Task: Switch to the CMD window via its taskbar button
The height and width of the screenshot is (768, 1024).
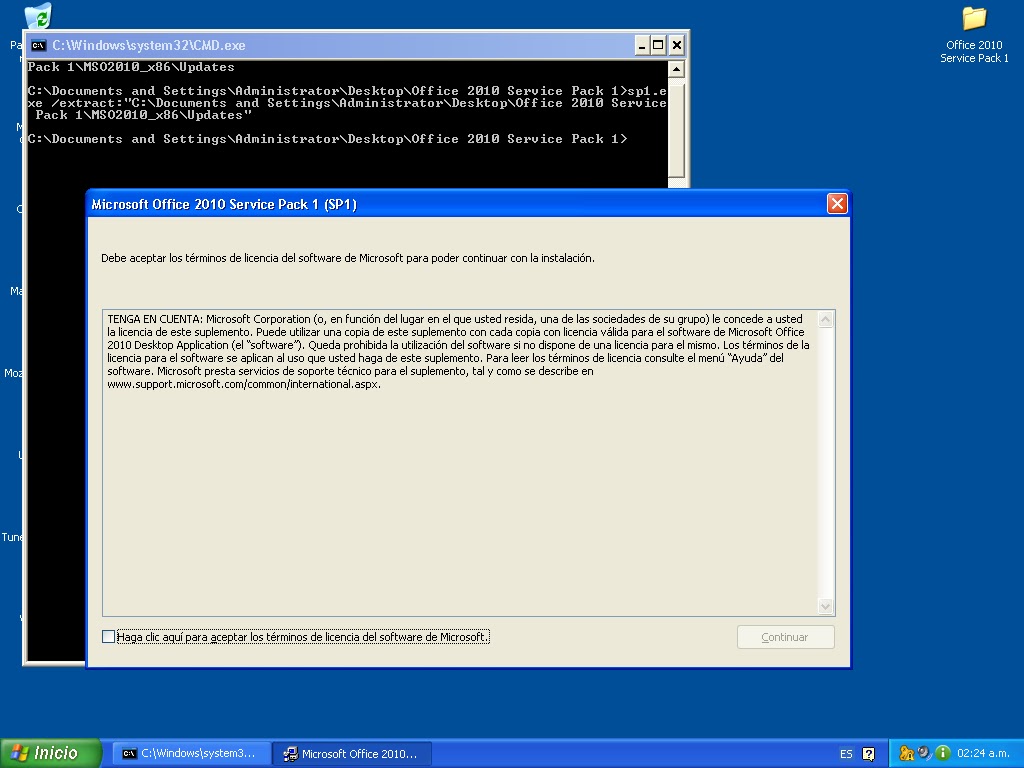Action: point(190,753)
